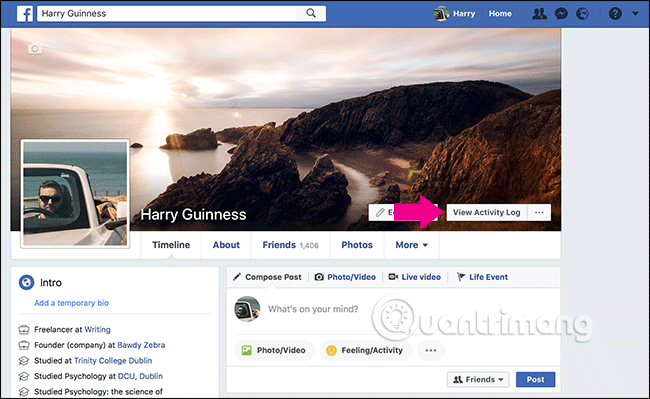The width and height of the screenshot is (650, 399).
Task: Click the Facebook logo icon
Action: pos(24,14)
